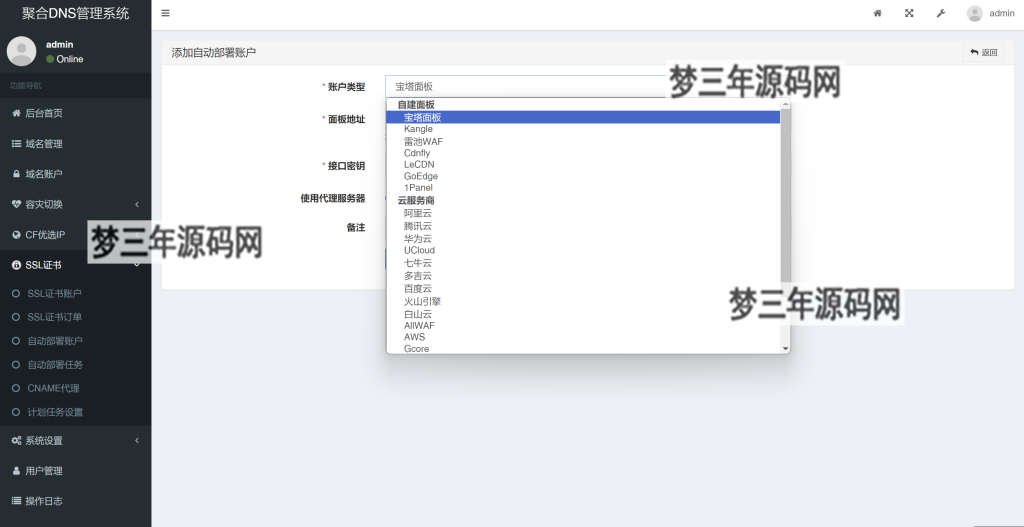1024x527 pixels.
Task: Toggle the sidebar hamburger menu icon
Action: tap(165, 13)
